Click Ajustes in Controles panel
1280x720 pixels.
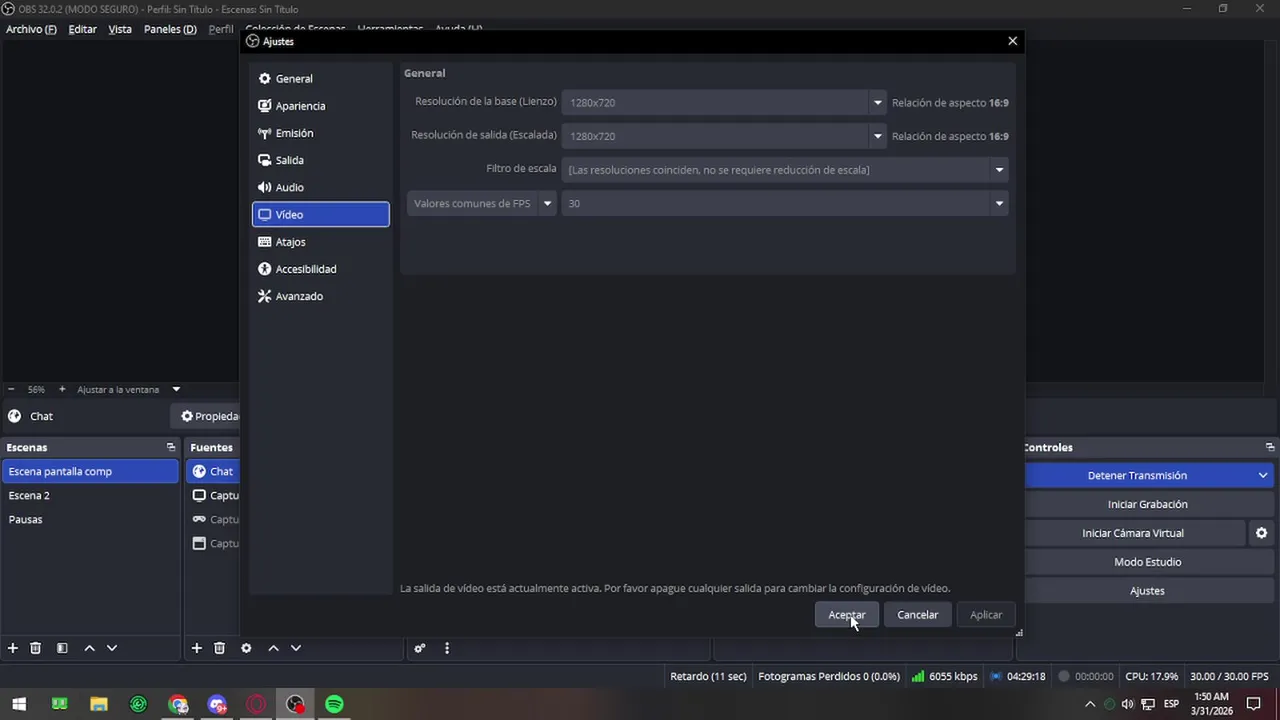pos(1147,591)
